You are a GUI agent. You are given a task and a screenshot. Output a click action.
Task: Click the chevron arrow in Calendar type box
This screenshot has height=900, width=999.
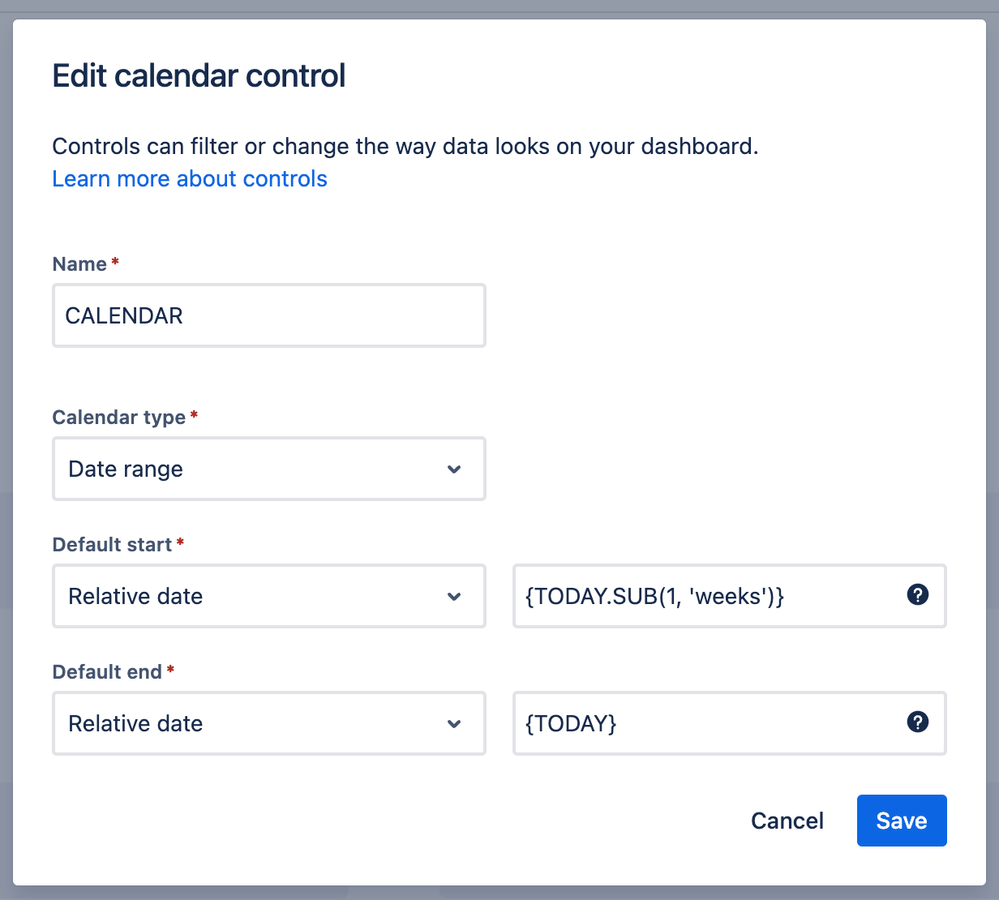coord(454,469)
